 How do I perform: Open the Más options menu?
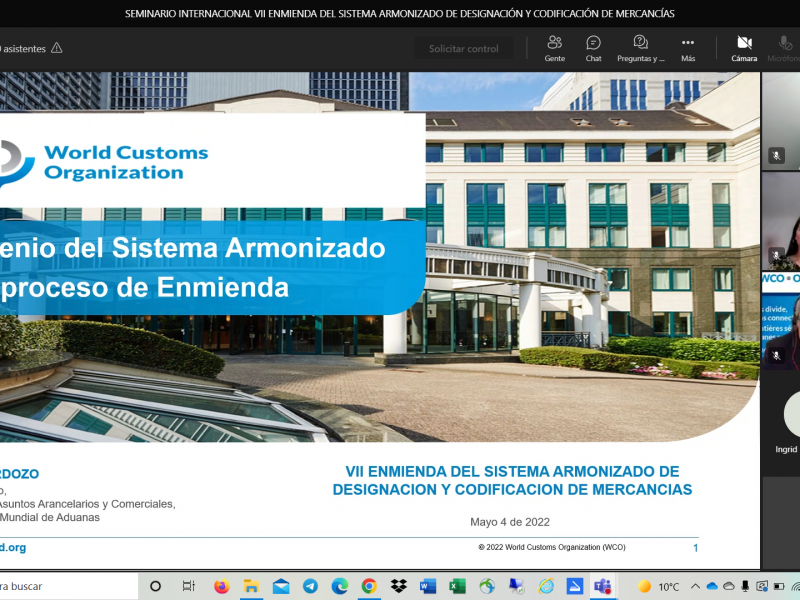click(x=688, y=48)
